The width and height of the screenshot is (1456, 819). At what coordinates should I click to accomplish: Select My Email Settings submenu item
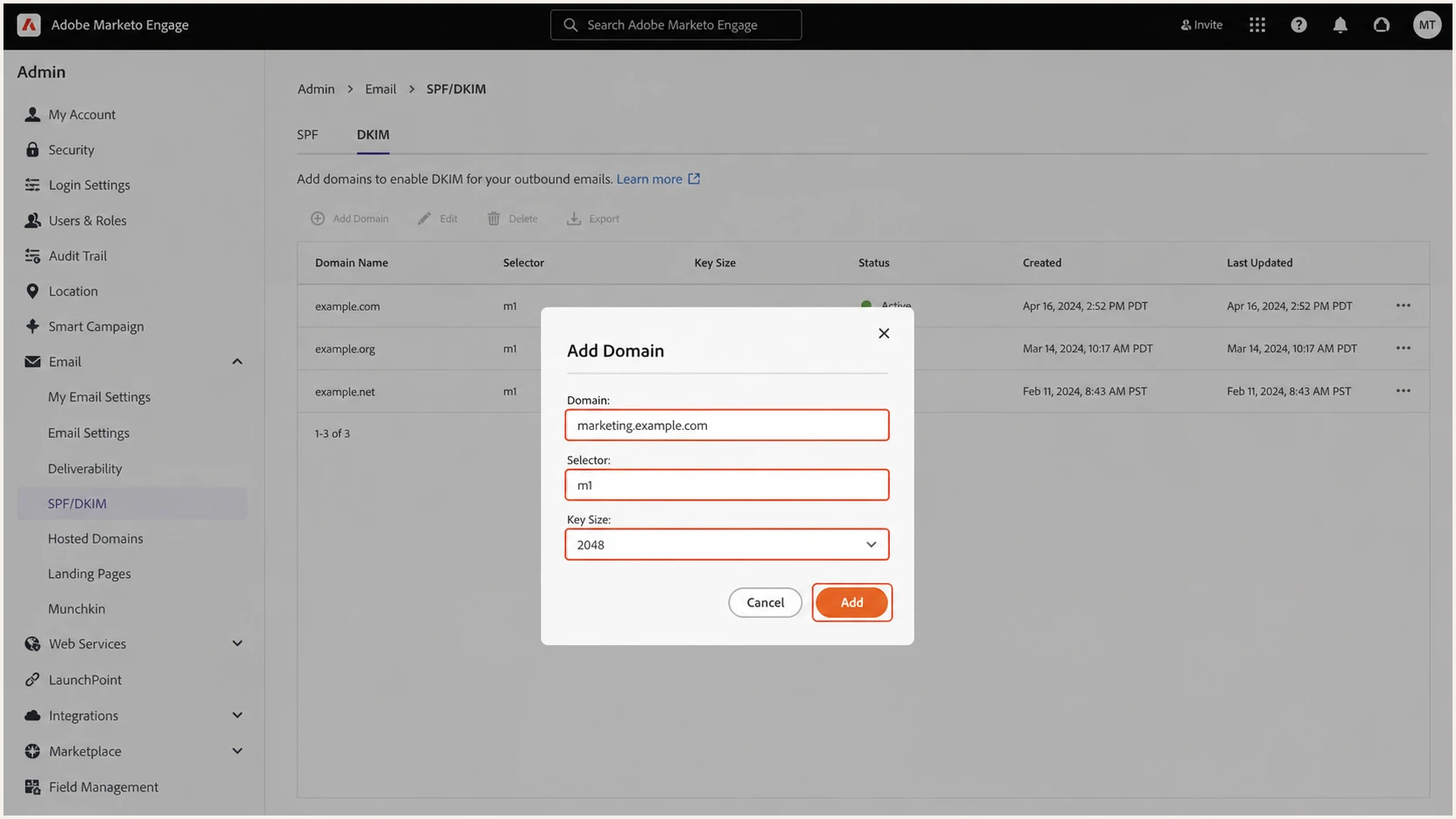[99, 397]
